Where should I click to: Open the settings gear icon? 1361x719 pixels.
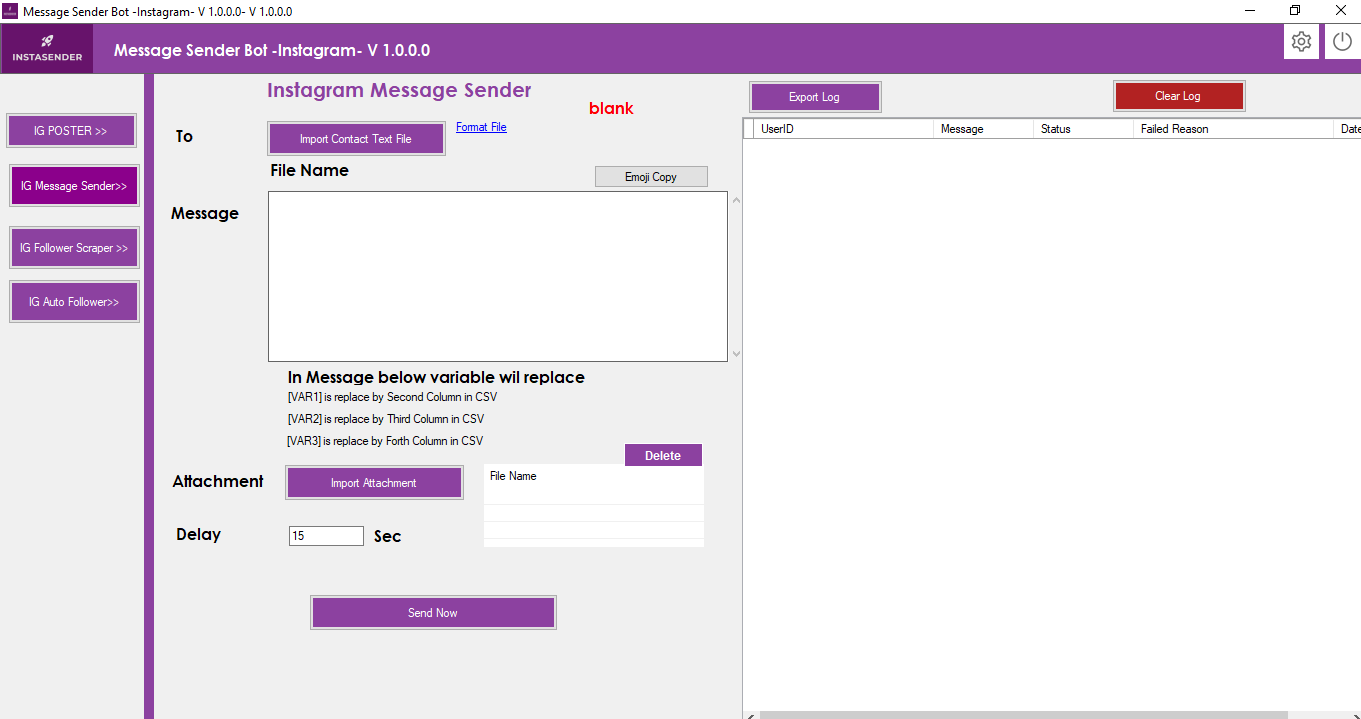coord(1301,42)
